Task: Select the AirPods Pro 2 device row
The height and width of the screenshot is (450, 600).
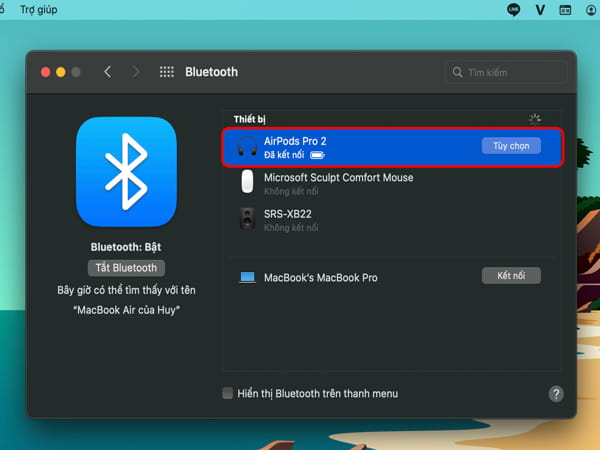Action: pos(393,147)
